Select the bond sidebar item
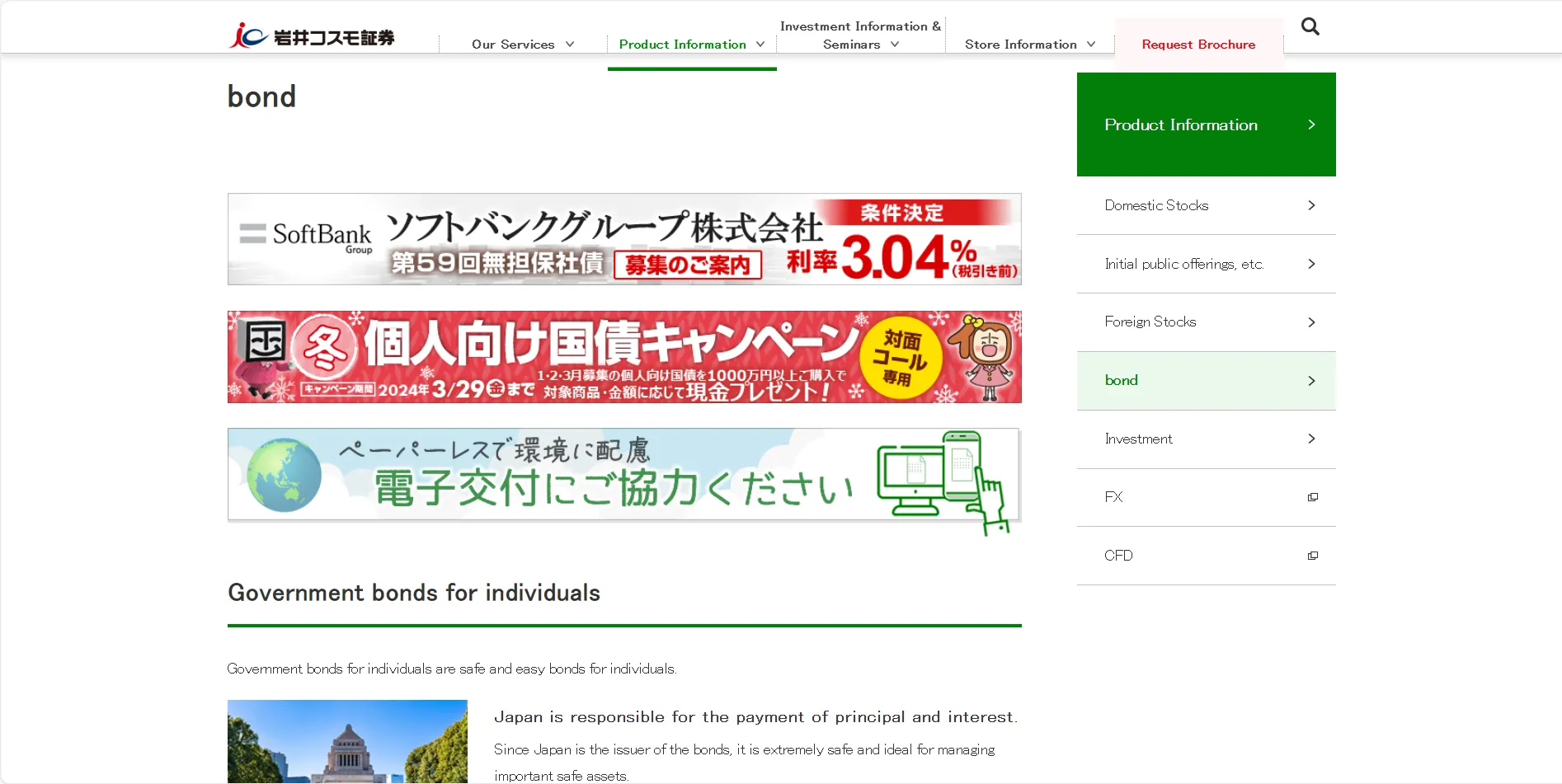 tap(1206, 381)
